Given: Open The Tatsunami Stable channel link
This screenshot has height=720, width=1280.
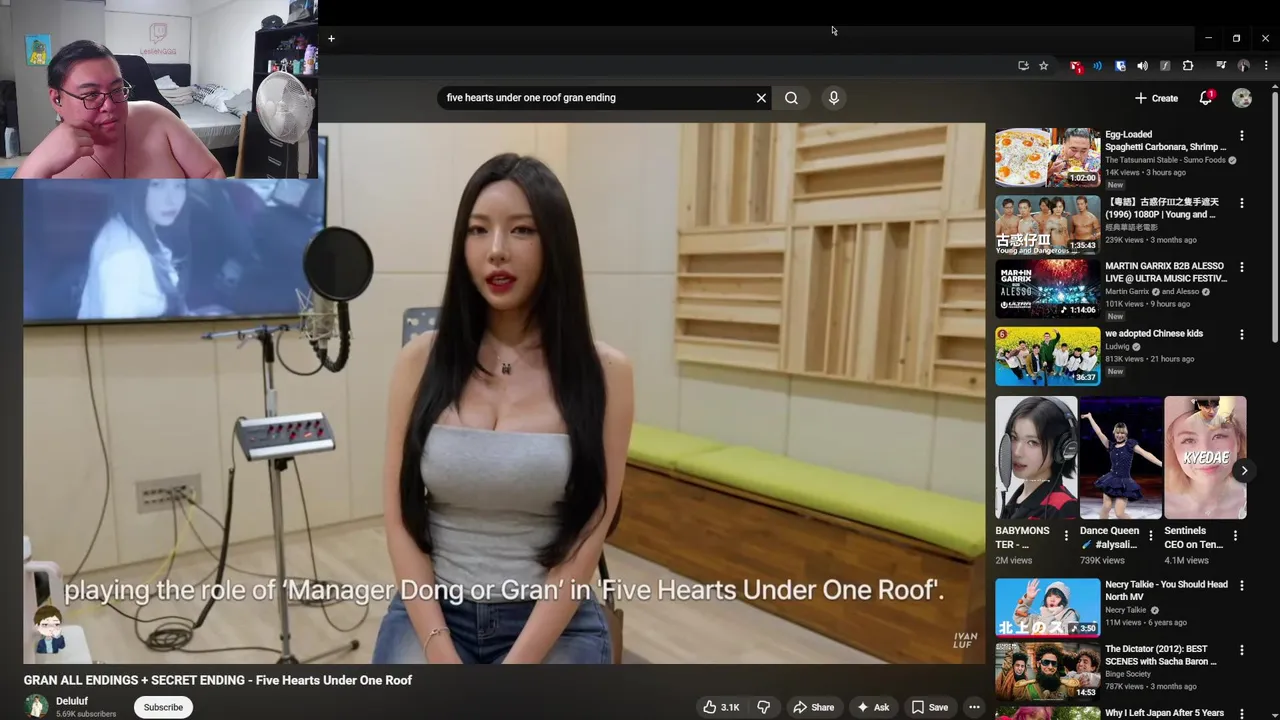Looking at the screenshot, I should pos(1165,160).
